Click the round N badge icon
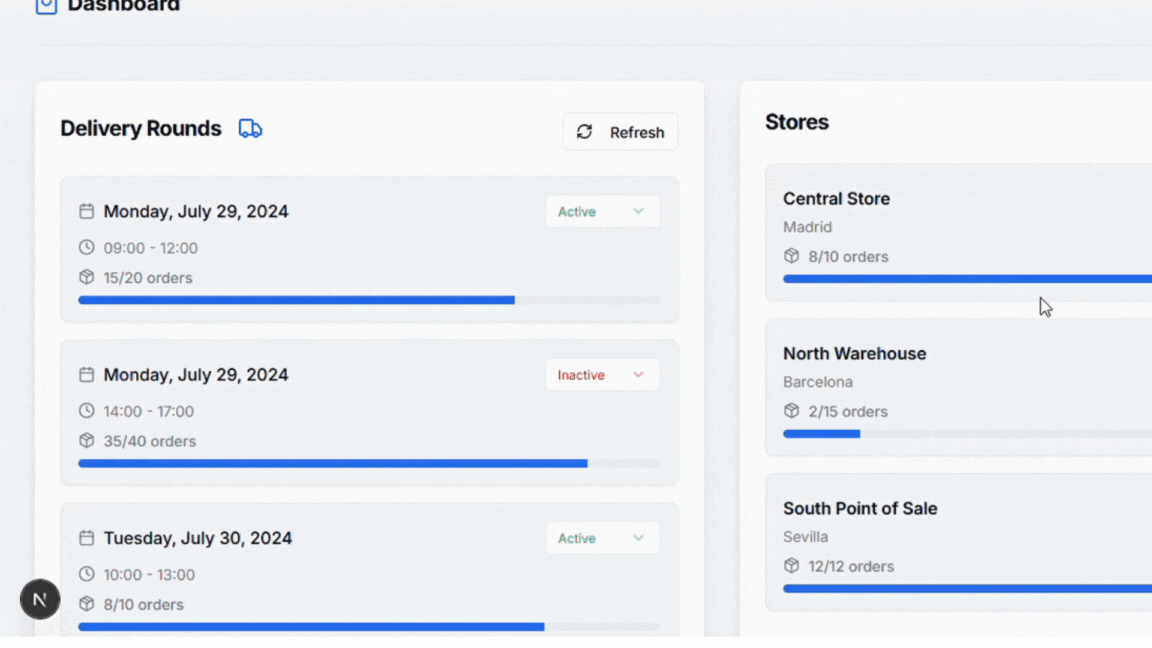1152x648 pixels. tap(40, 600)
